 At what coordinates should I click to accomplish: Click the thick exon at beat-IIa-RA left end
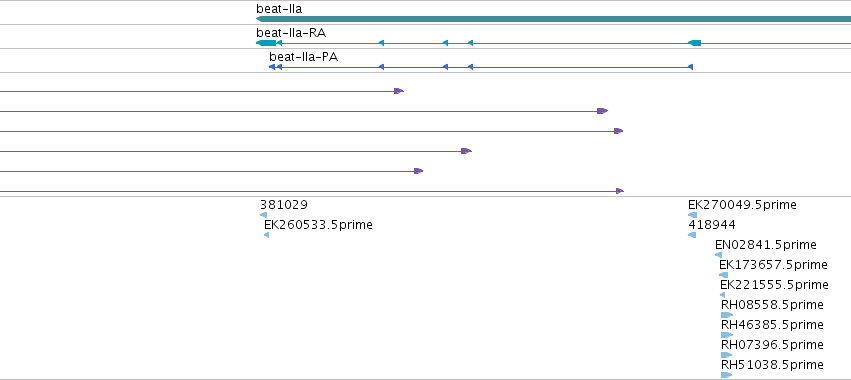click(266, 43)
